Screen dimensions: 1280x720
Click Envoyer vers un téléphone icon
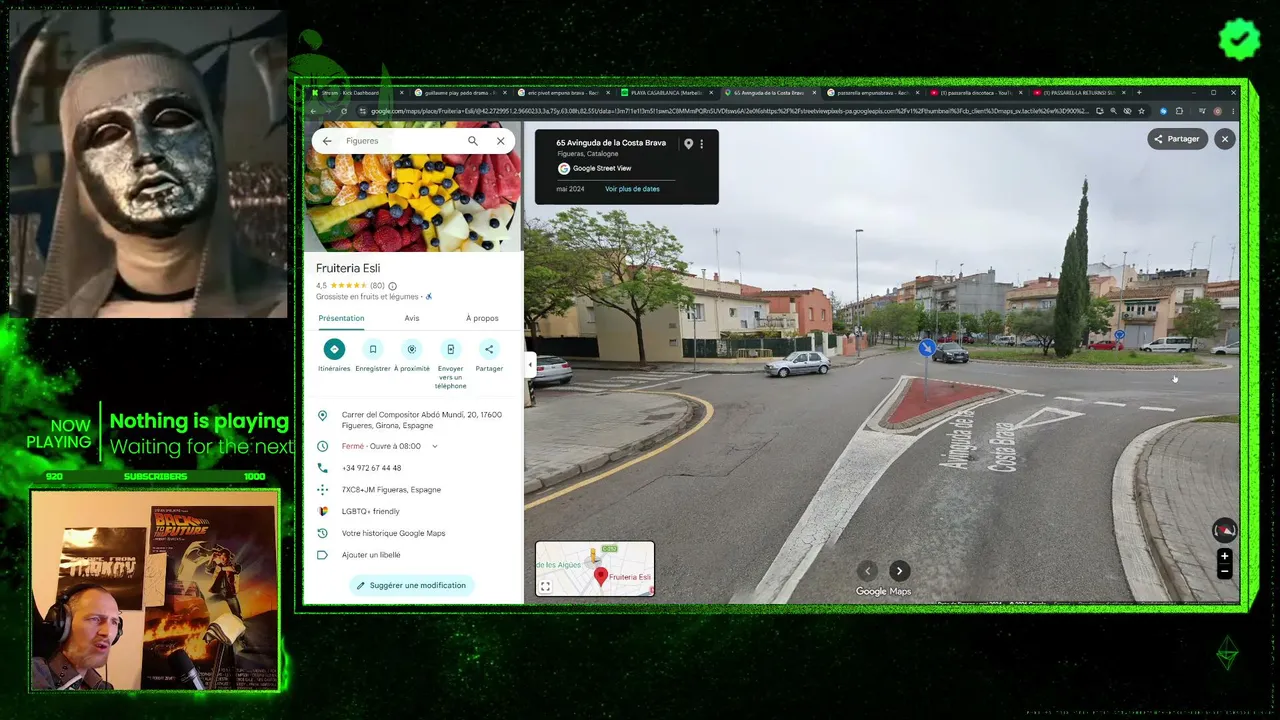(450, 349)
